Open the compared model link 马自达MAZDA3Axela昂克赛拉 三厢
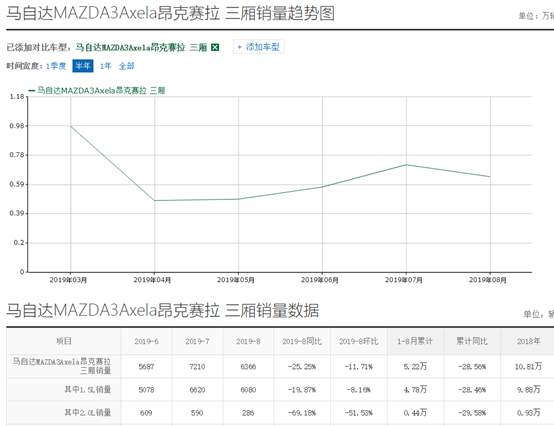Viewport: 554px width, 426px height. pyautogui.click(x=141, y=47)
